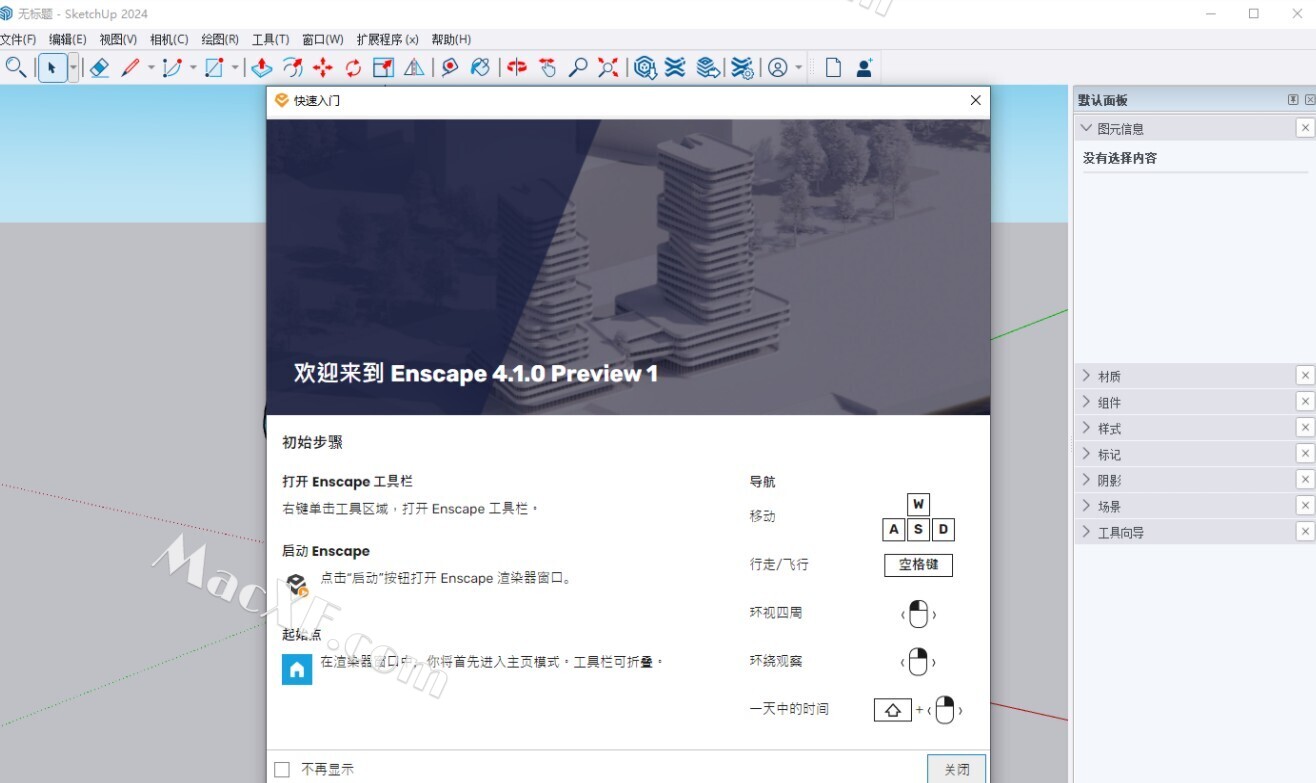Click the LayOut send icon

707,67
